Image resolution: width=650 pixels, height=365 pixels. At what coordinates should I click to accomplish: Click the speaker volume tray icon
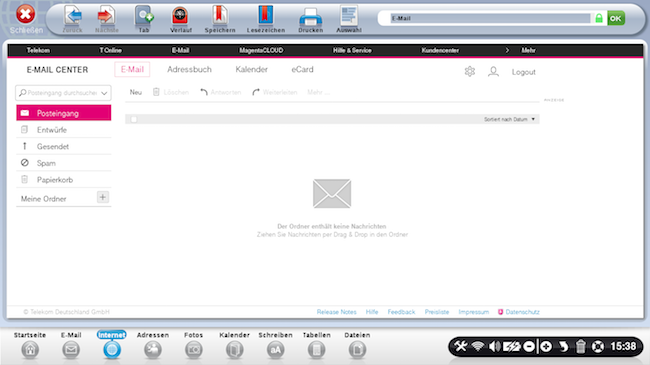494,346
